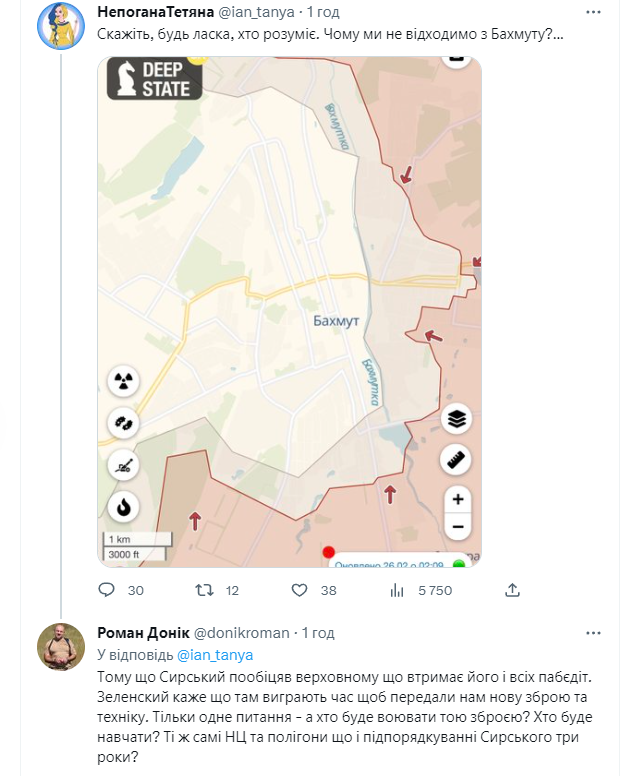Retweet the post by НепоганаТетяна
Viewport: 623px width, 776px height.
pos(203,591)
